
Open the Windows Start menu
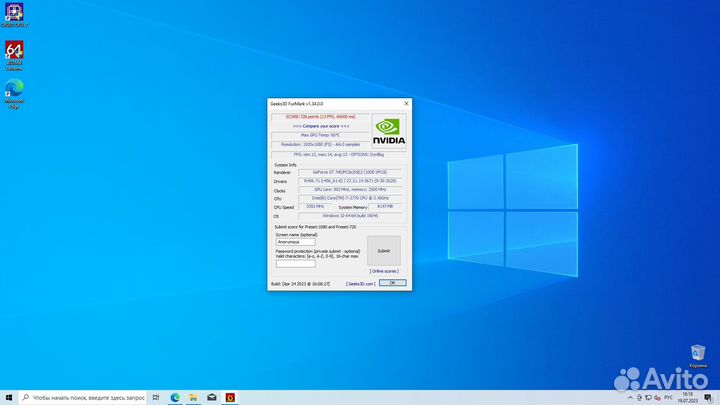click(x=9, y=398)
